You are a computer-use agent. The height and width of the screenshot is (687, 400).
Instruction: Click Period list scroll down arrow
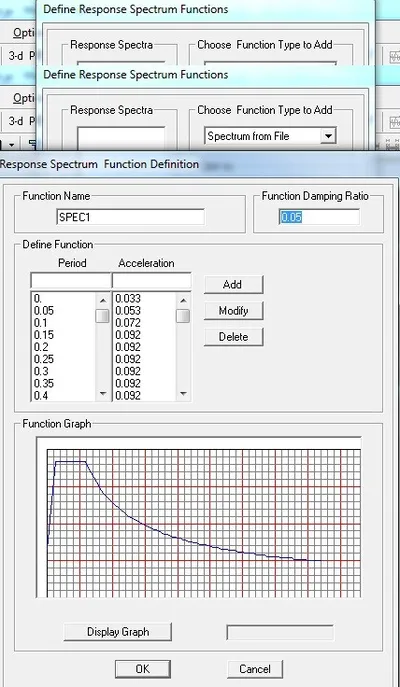pyautogui.click(x=103, y=394)
